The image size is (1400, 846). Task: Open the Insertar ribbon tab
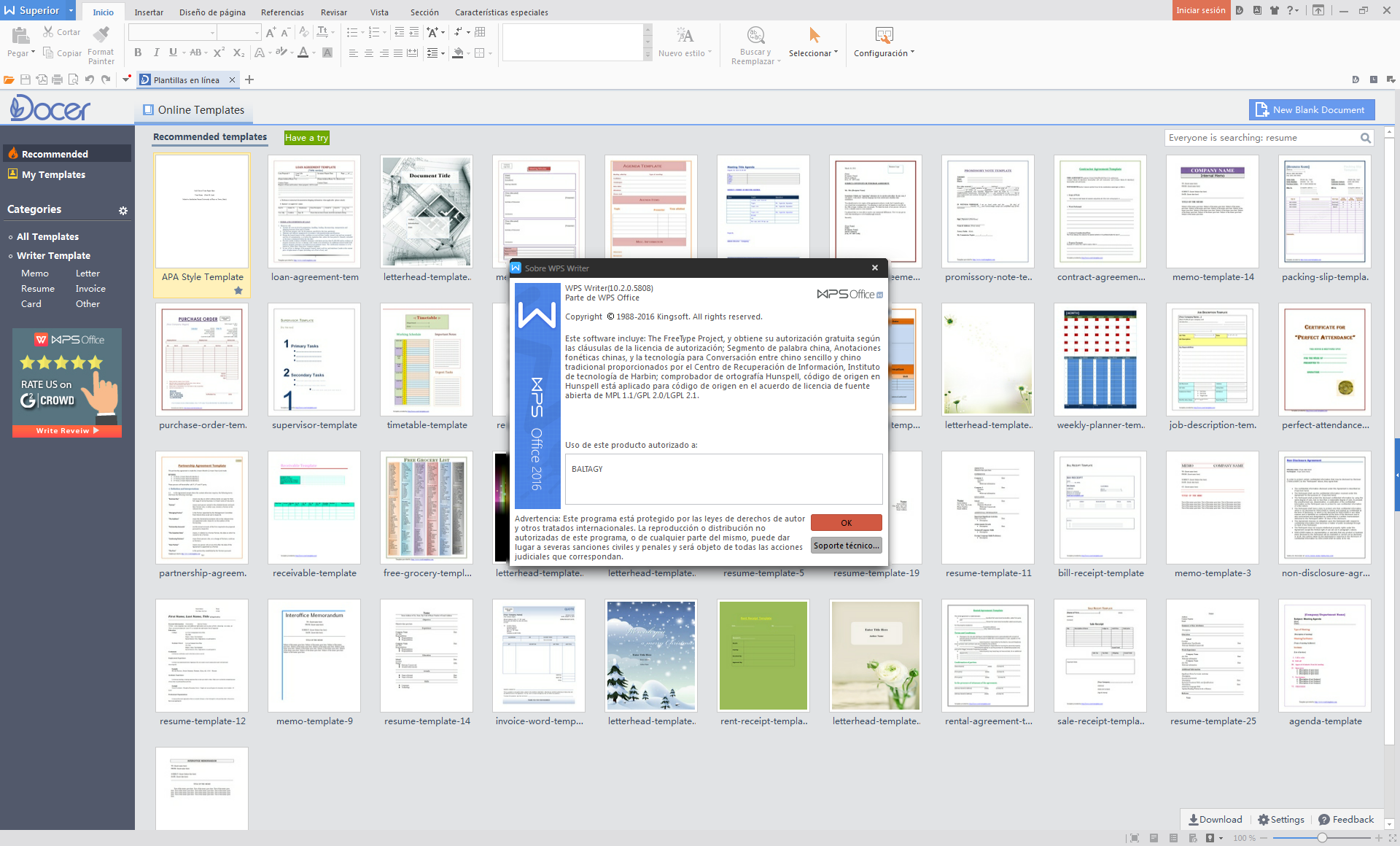coord(149,12)
